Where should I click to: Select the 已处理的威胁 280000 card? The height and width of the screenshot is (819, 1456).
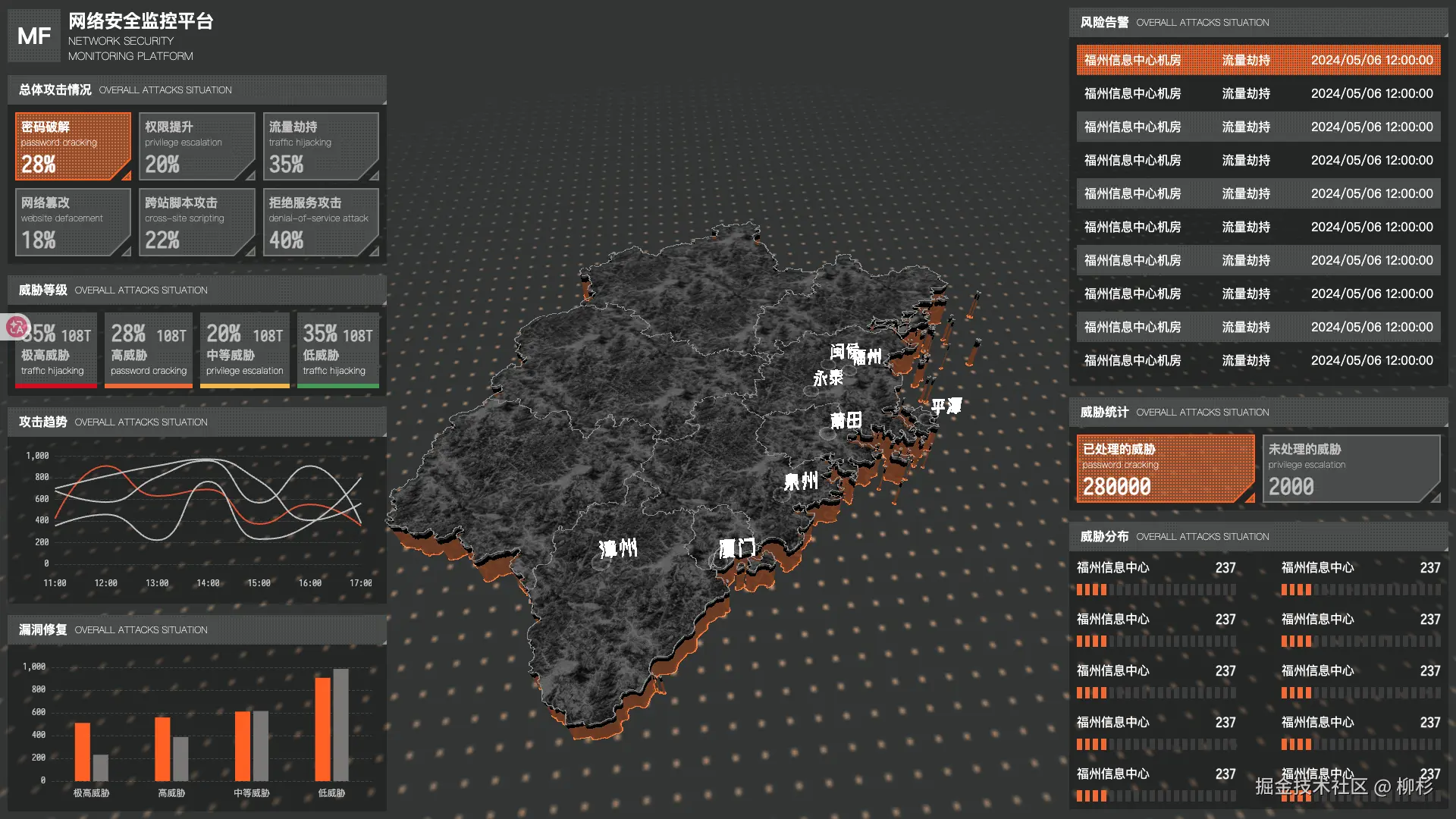click(x=1165, y=469)
